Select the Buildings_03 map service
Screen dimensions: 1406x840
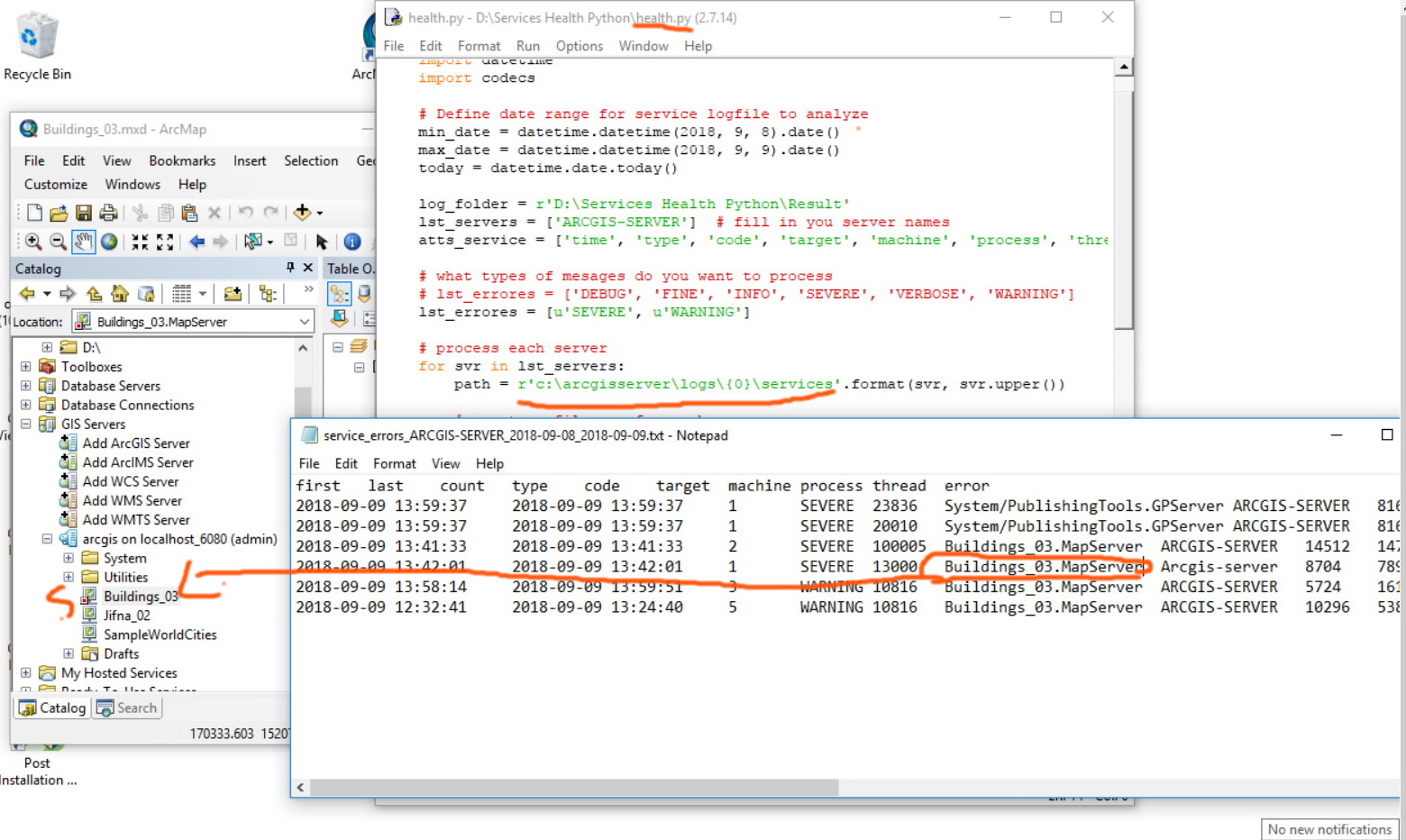142,597
